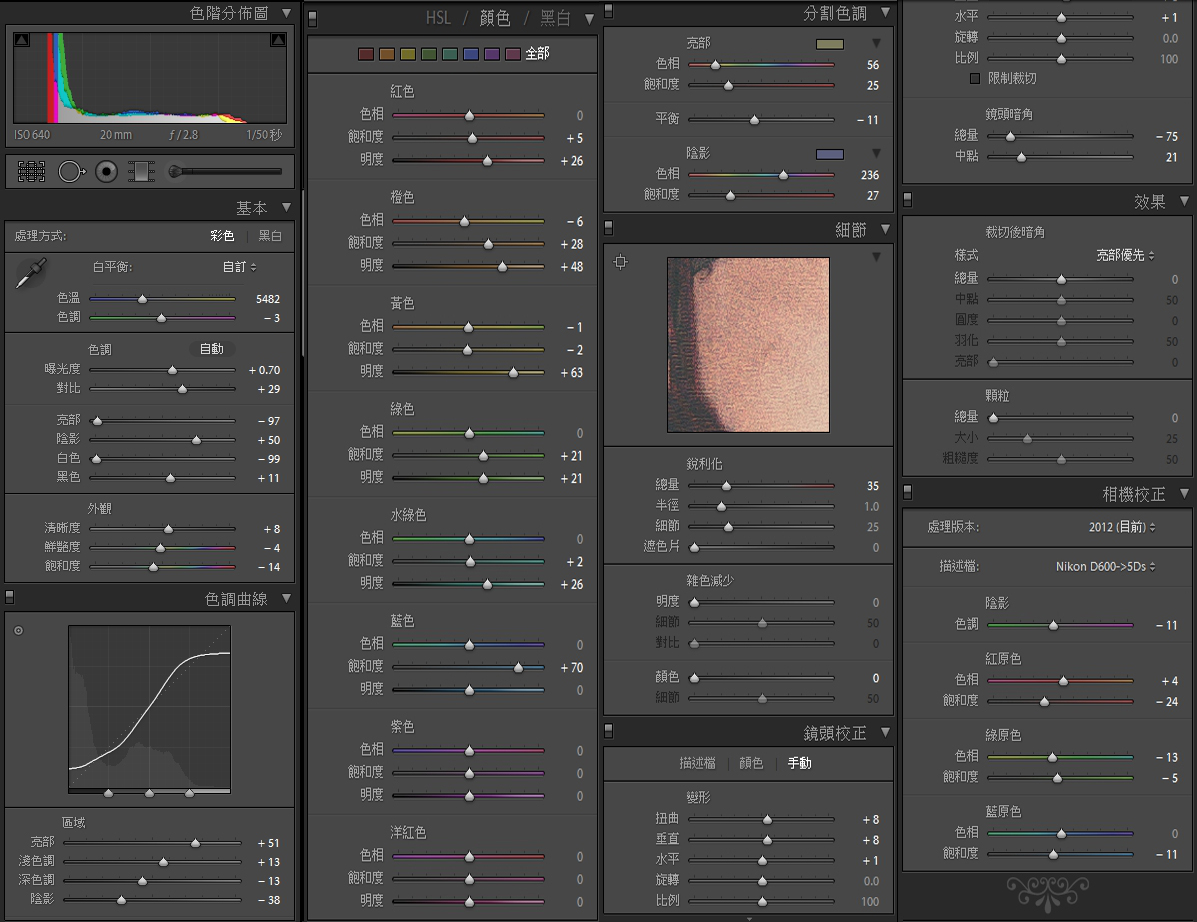Choose the aqua HSL color swatch
This screenshot has height=922, width=1197.
pyautogui.click(x=450, y=54)
